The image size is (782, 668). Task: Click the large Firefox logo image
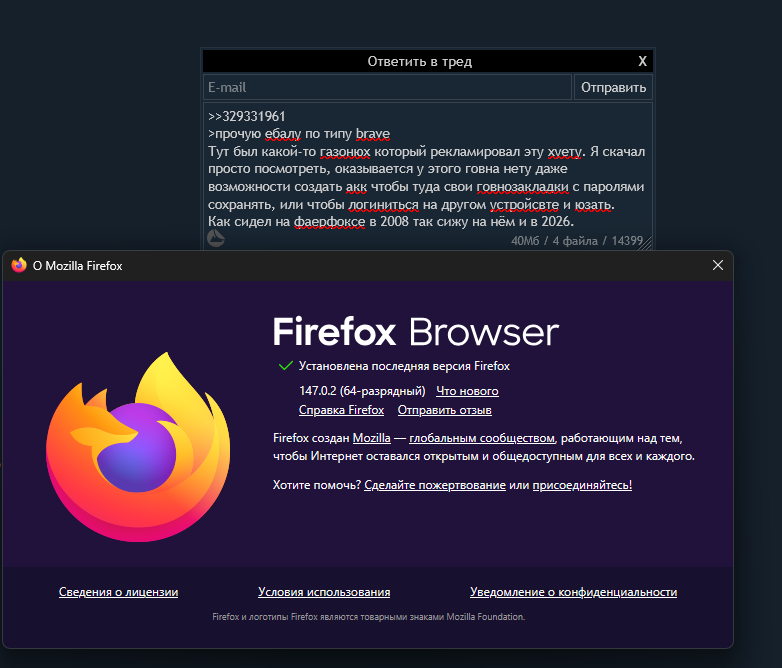coord(138,447)
